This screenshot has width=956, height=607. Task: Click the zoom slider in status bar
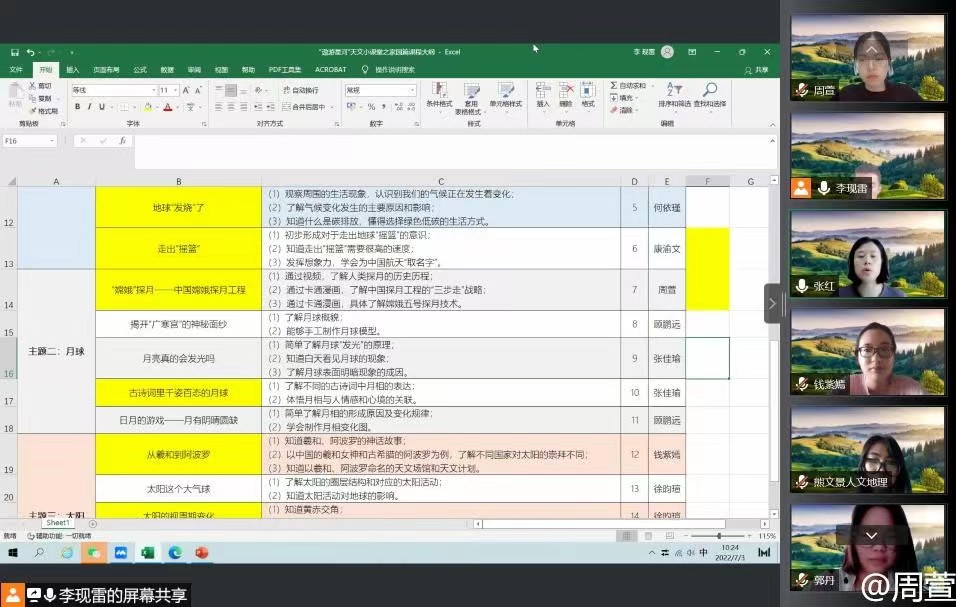tap(718, 536)
